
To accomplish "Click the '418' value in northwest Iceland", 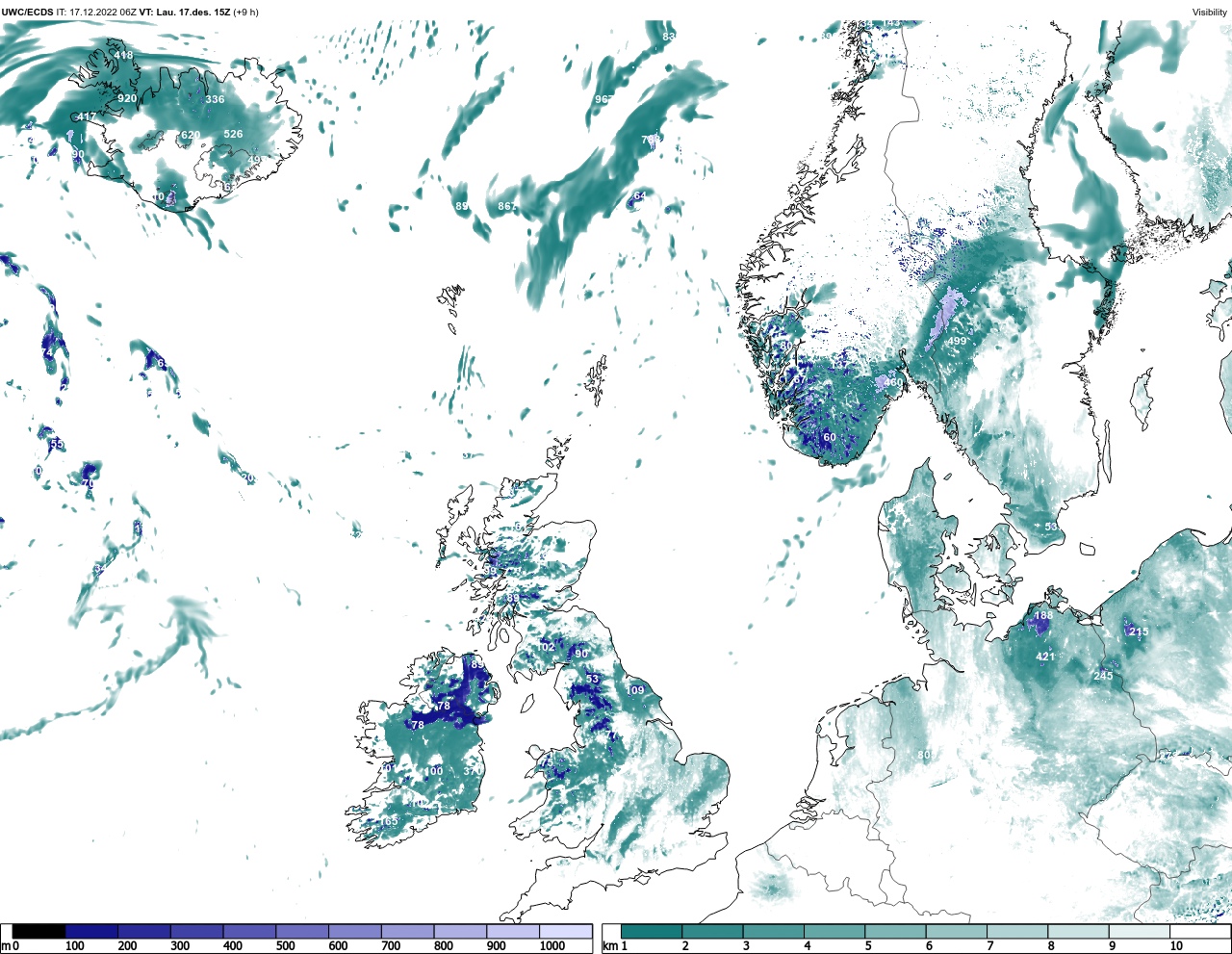I will pyautogui.click(x=123, y=56).
